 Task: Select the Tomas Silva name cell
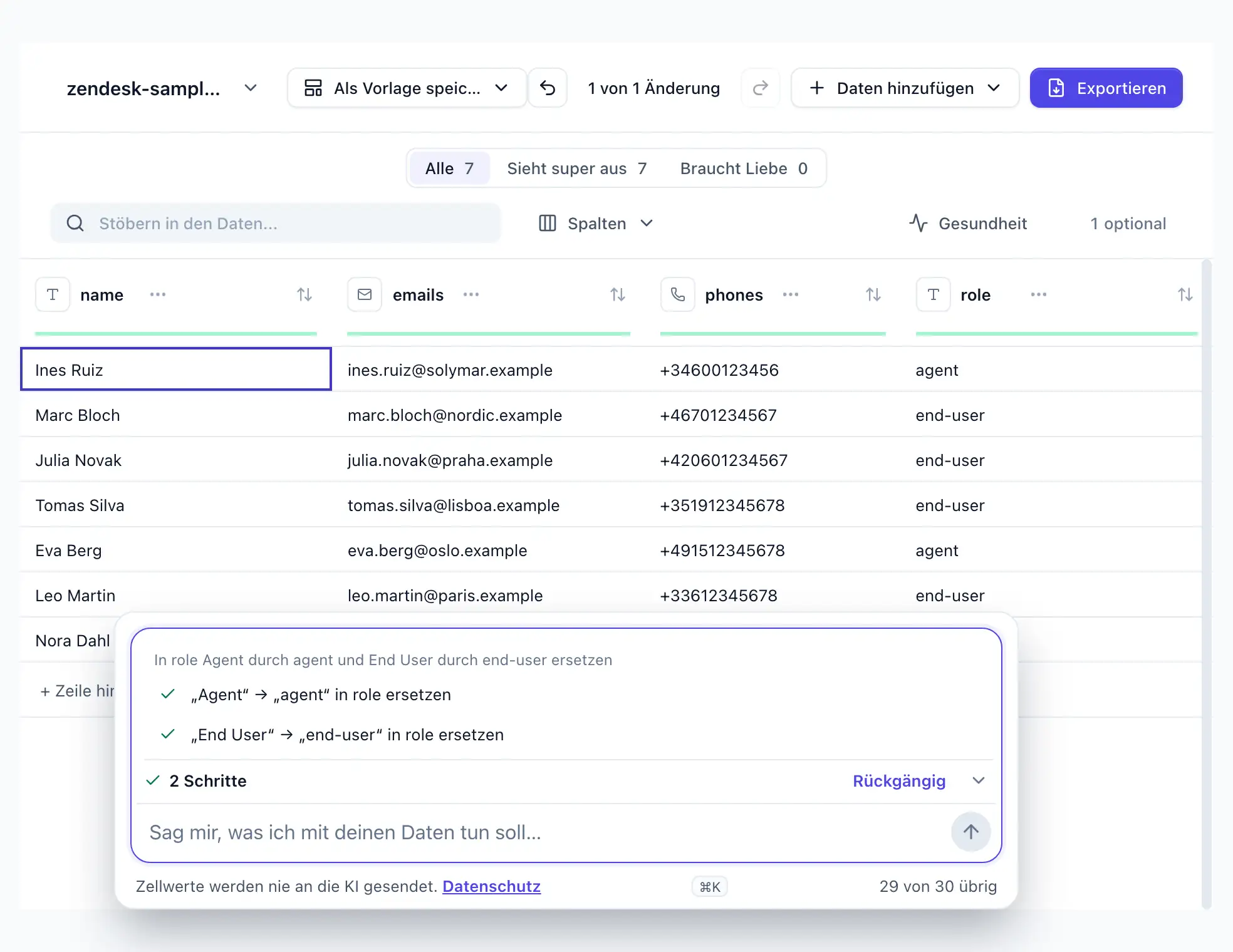click(175, 505)
